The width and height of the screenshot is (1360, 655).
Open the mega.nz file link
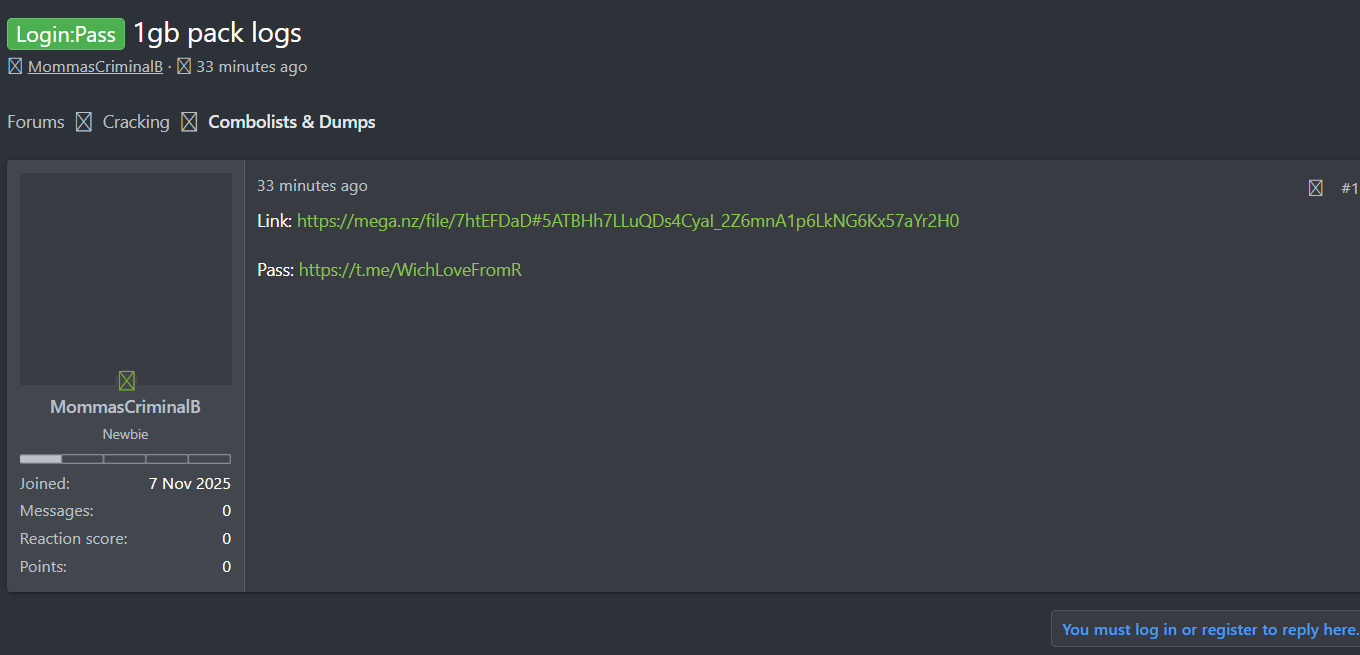(628, 221)
